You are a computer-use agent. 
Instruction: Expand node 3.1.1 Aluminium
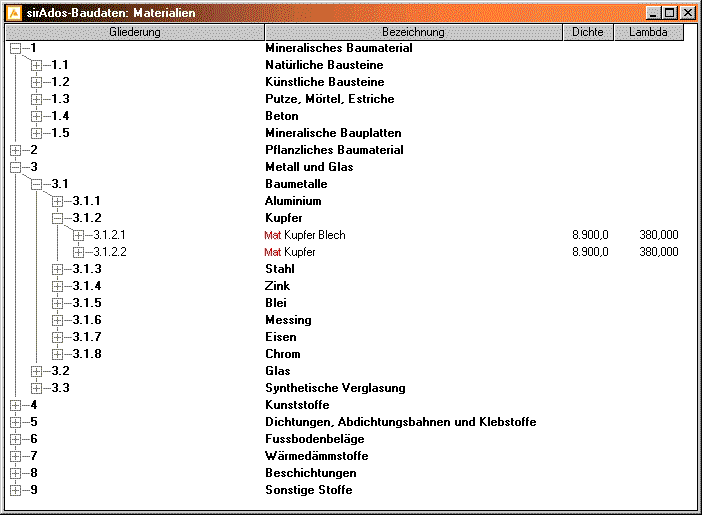point(58,201)
